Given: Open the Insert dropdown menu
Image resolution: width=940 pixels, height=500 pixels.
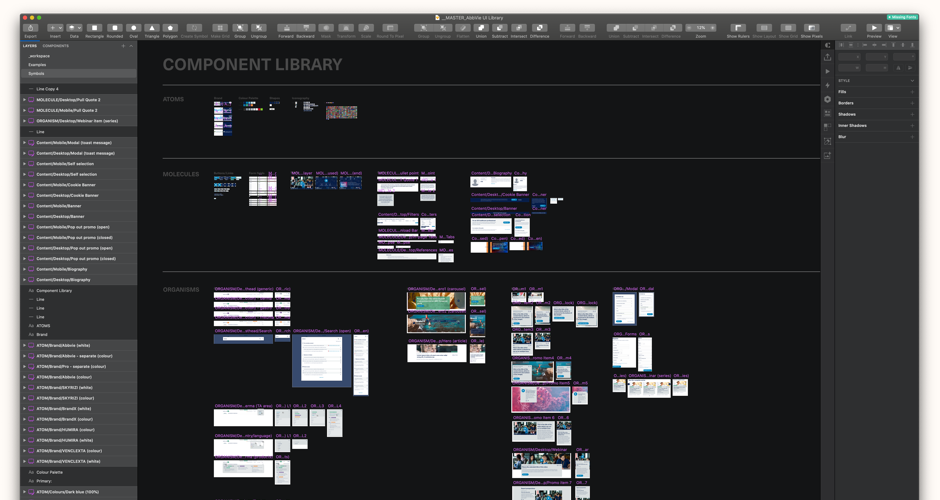Looking at the screenshot, I should 55,29.
